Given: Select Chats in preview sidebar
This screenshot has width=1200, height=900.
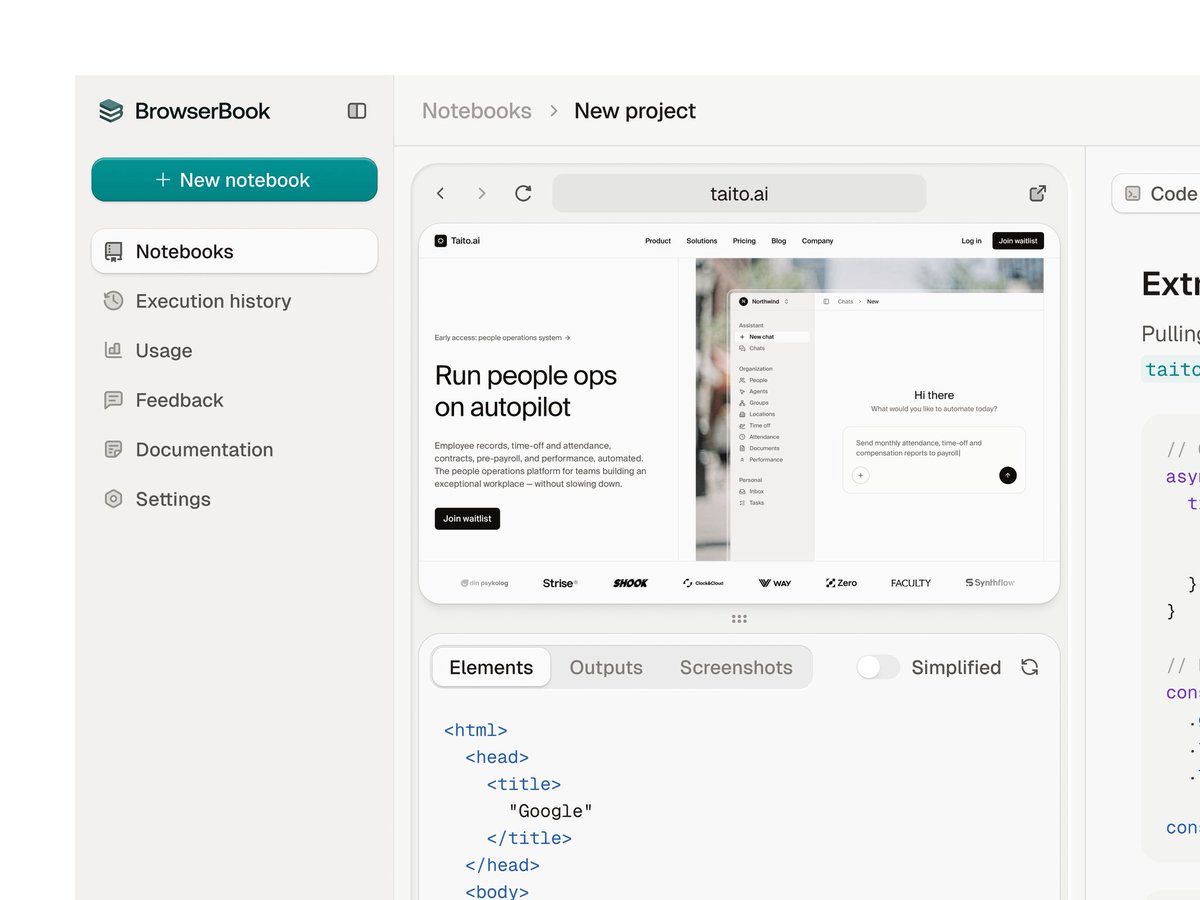Looking at the screenshot, I should pyautogui.click(x=752, y=348).
